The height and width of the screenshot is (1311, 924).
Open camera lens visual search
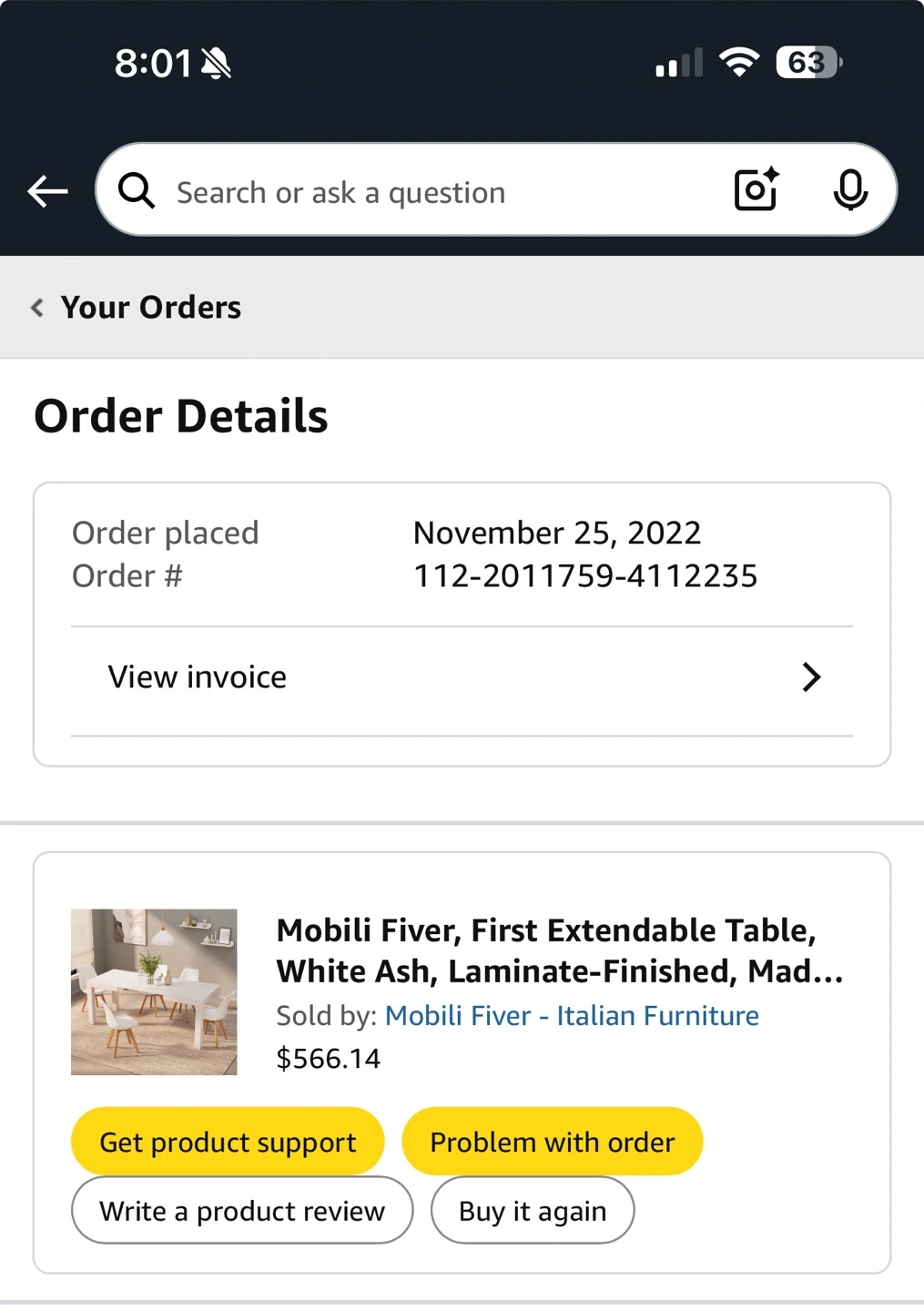click(x=756, y=189)
